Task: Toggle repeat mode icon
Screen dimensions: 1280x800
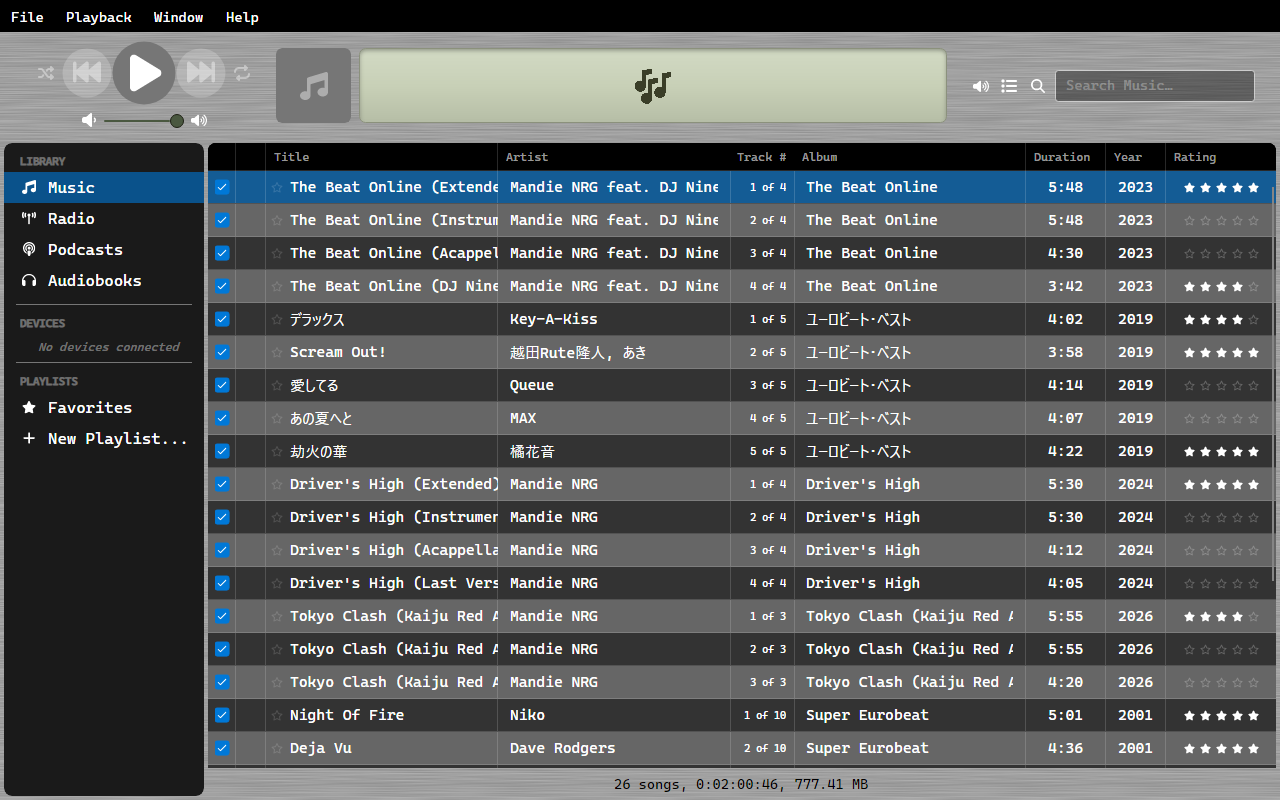Action: pyautogui.click(x=242, y=72)
